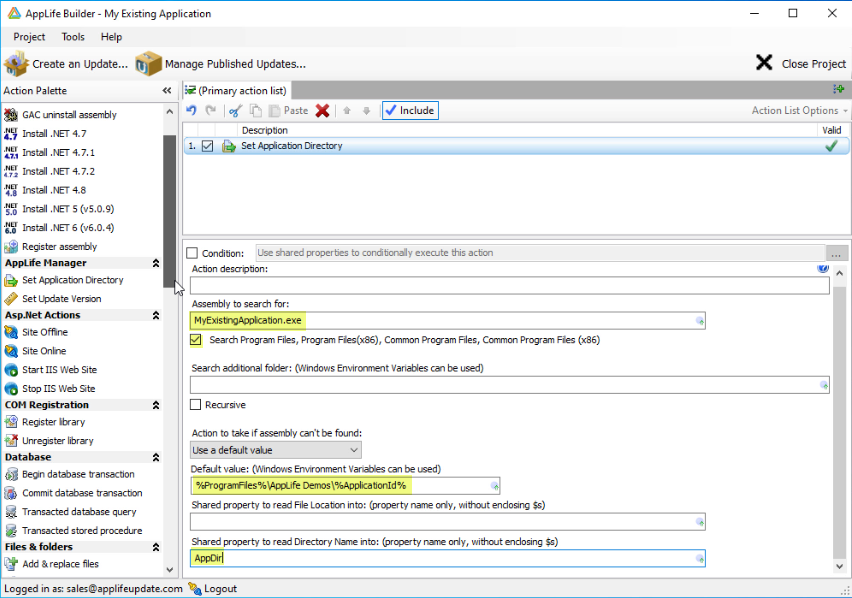Select Install .NET 4.8 action
The height and width of the screenshot is (598, 852).
pos(45,190)
